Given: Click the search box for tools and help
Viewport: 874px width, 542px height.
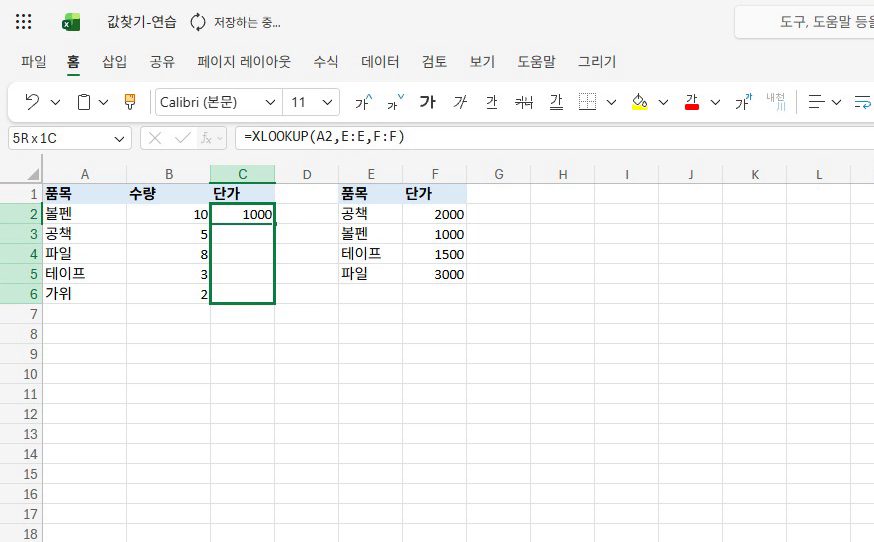Looking at the screenshot, I should [804, 22].
